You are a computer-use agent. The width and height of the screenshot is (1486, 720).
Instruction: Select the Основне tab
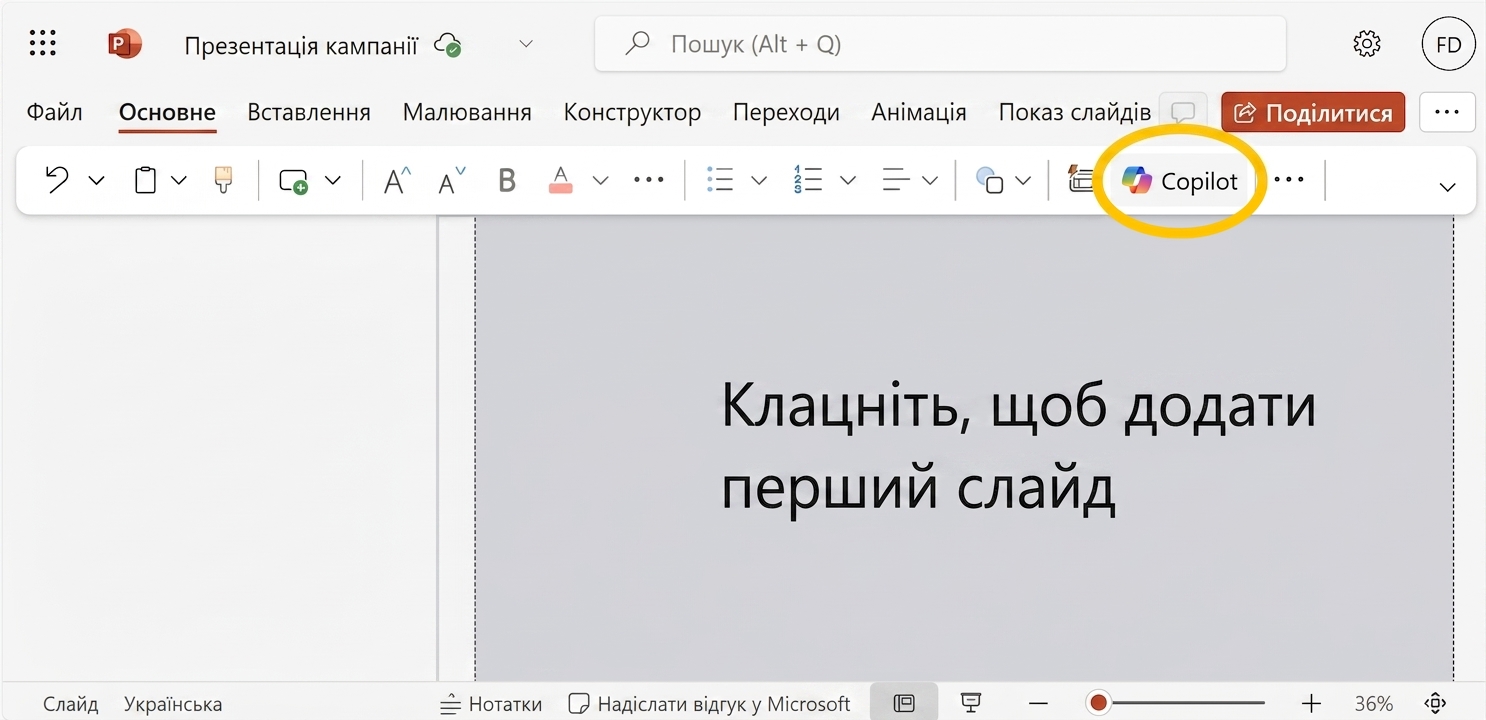coord(167,112)
